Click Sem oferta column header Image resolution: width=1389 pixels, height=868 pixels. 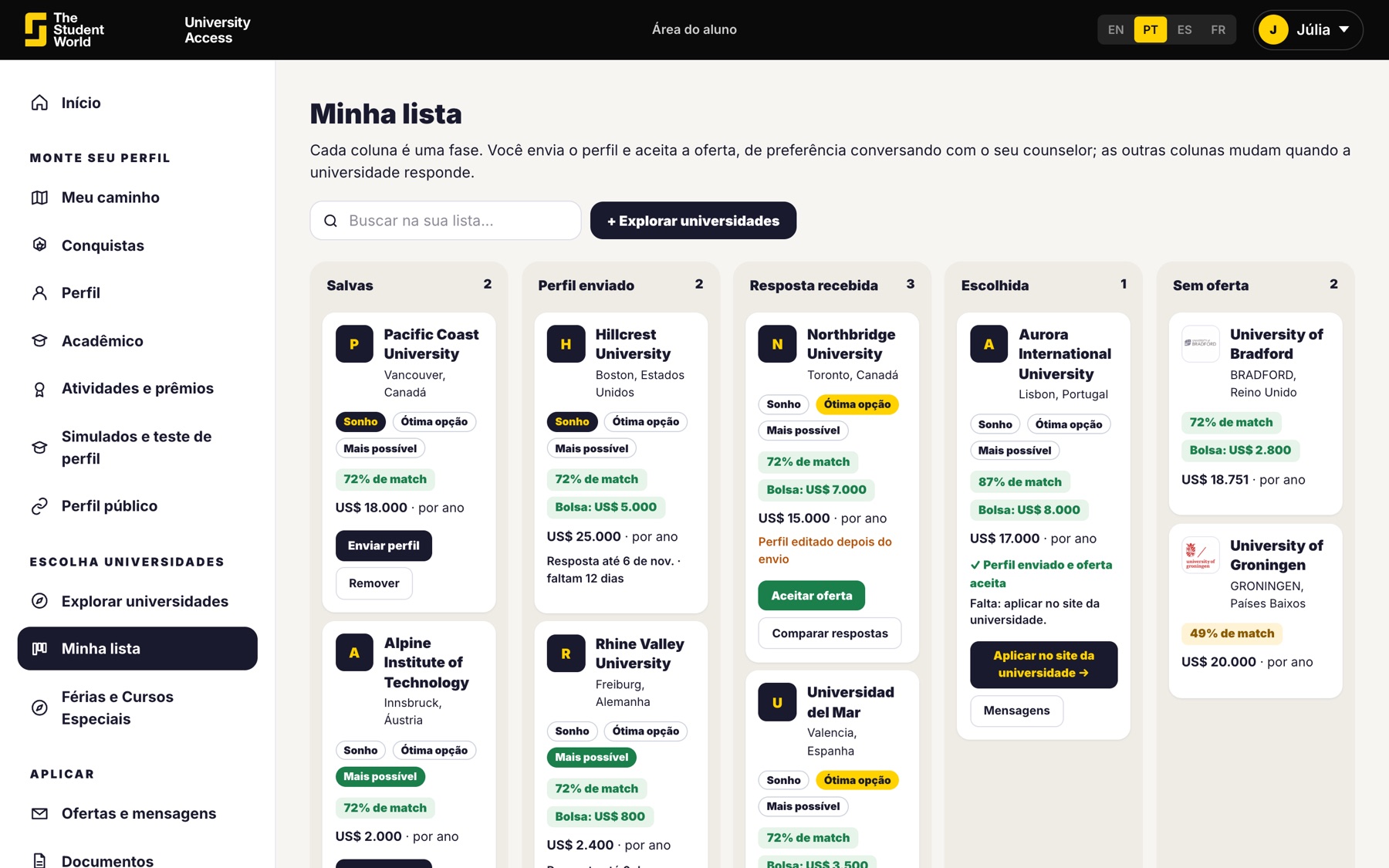pos(1210,285)
